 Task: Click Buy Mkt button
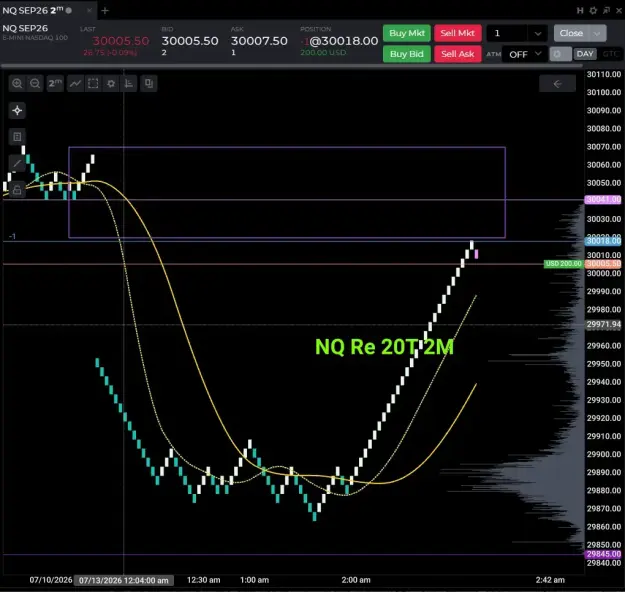point(407,33)
